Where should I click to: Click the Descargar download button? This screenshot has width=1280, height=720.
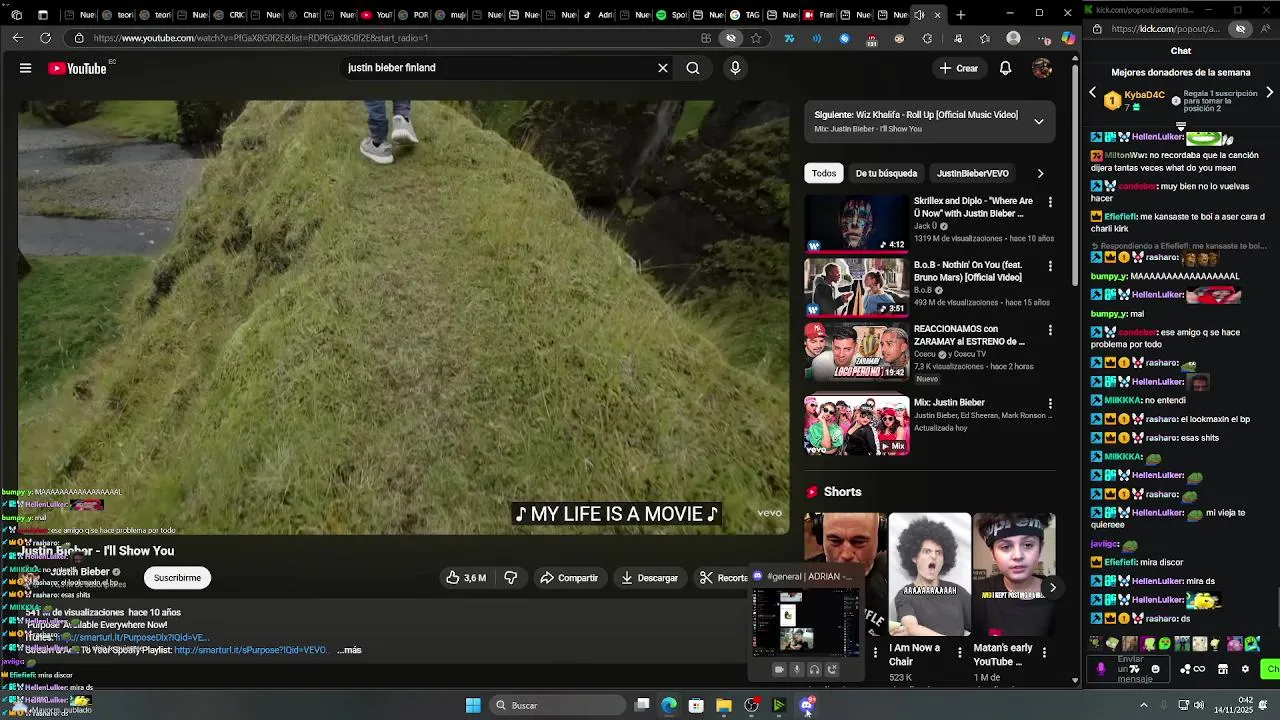(649, 578)
